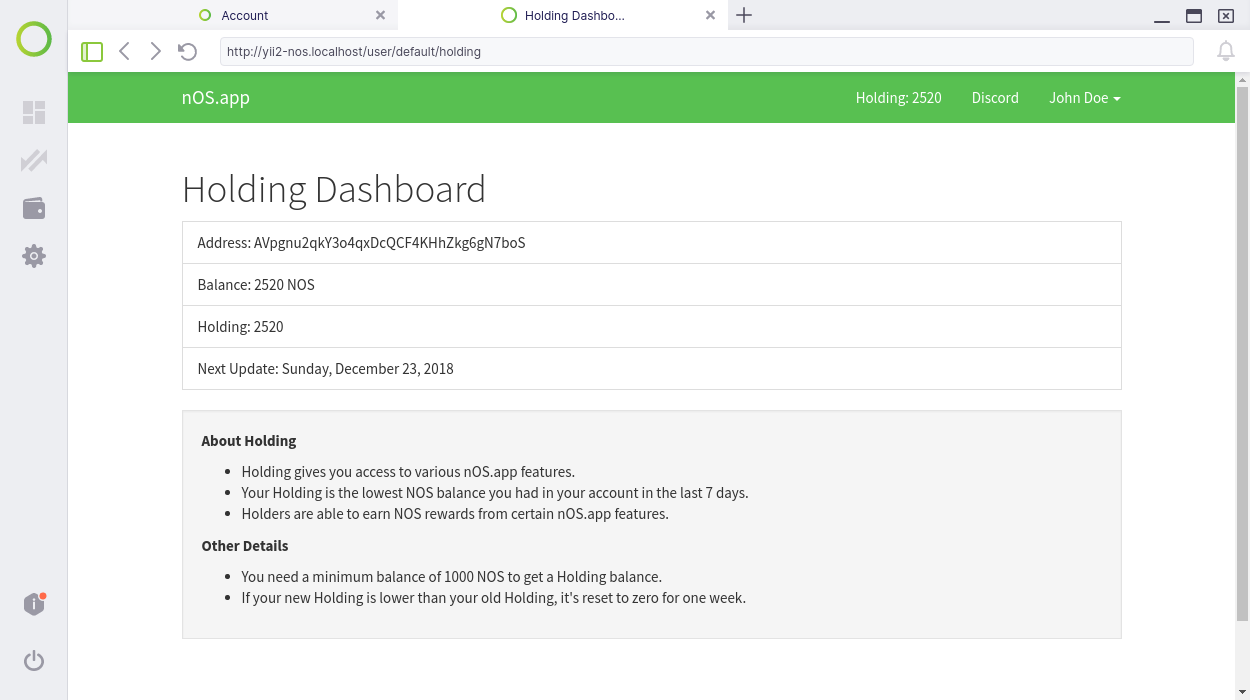Go forward with the right arrow
The height and width of the screenshot is (700, 1250).
tap(155, 51)
